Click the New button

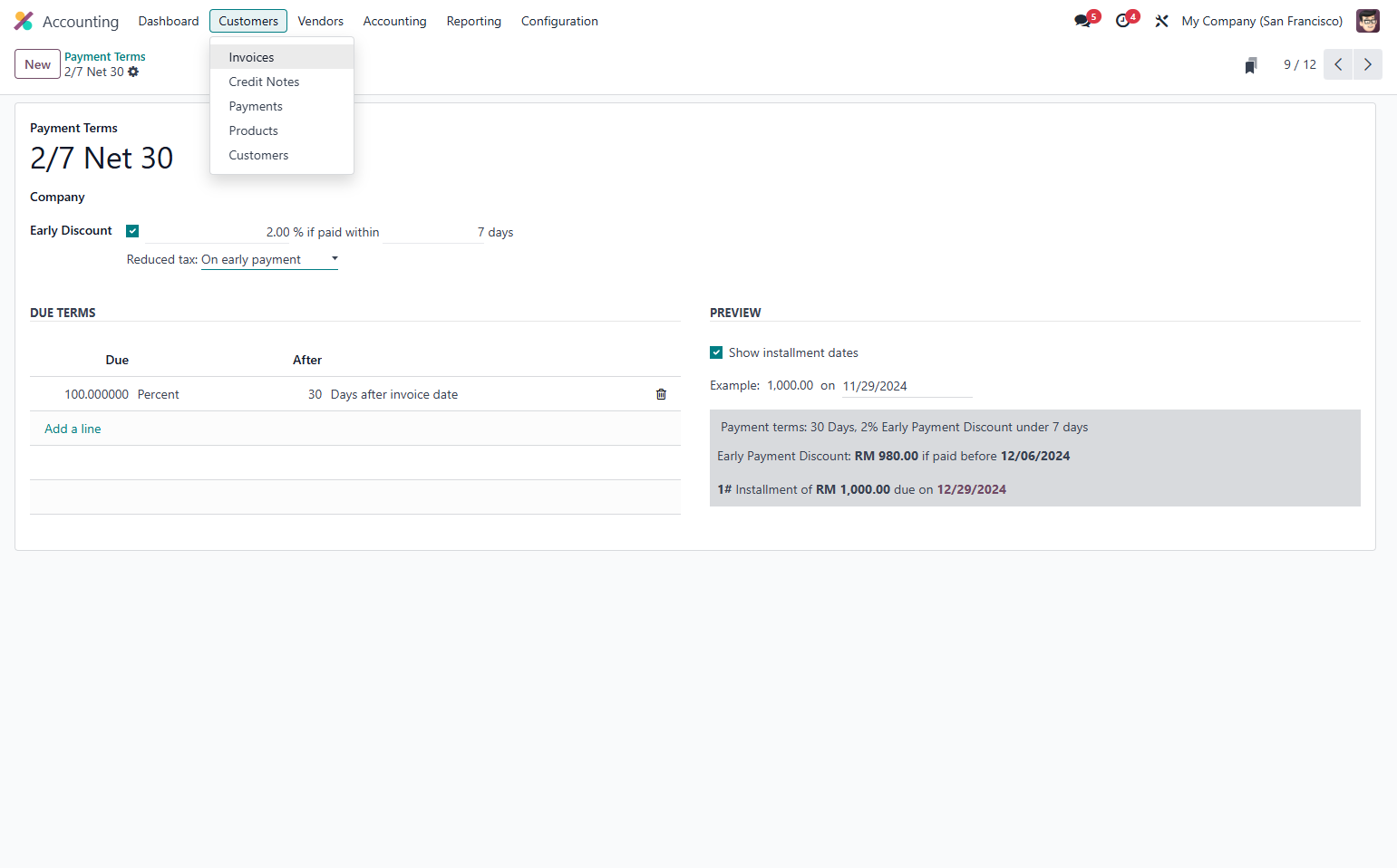(x=37, y=64)
